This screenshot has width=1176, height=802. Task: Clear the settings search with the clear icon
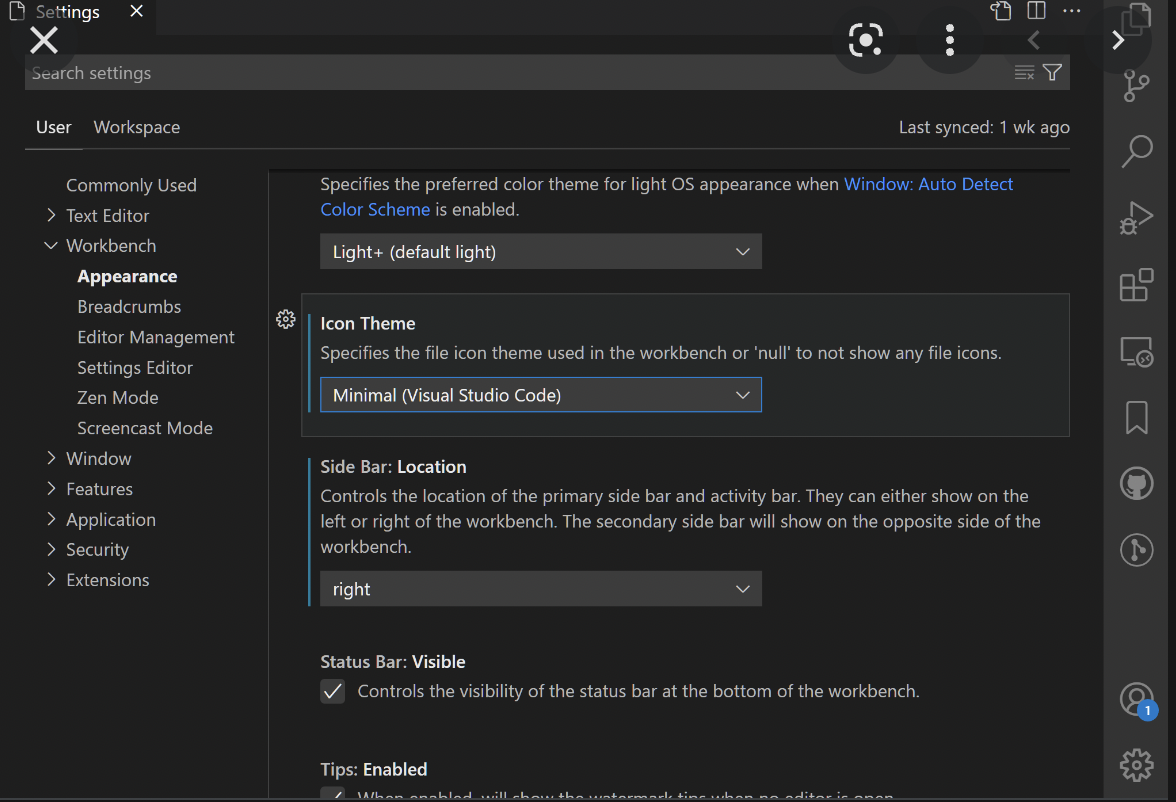(1023, 72)
